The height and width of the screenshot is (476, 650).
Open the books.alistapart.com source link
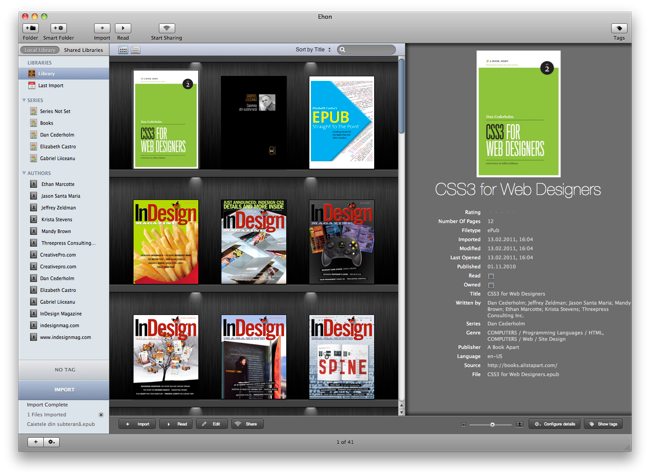pos(522,365)
